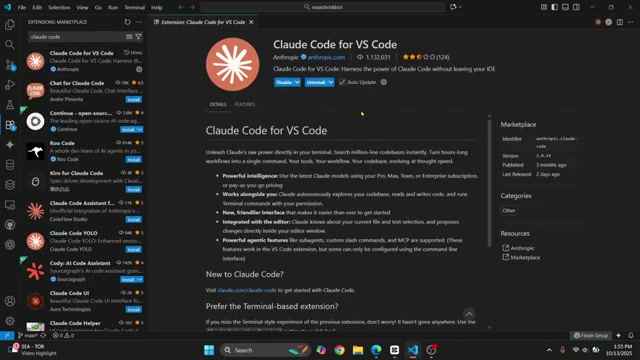Close the Claude Code extension tab

coord(251,22)
